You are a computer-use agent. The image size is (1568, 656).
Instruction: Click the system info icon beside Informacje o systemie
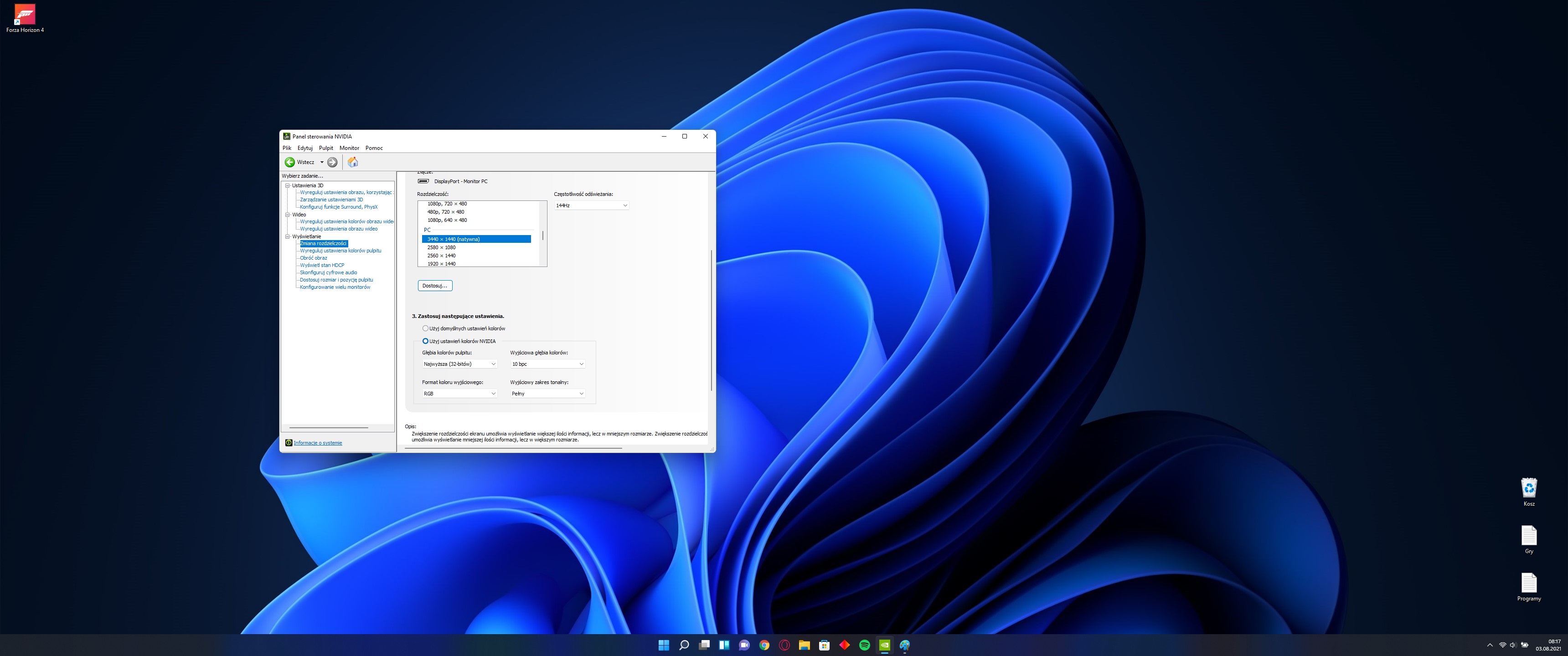(289, 442)
